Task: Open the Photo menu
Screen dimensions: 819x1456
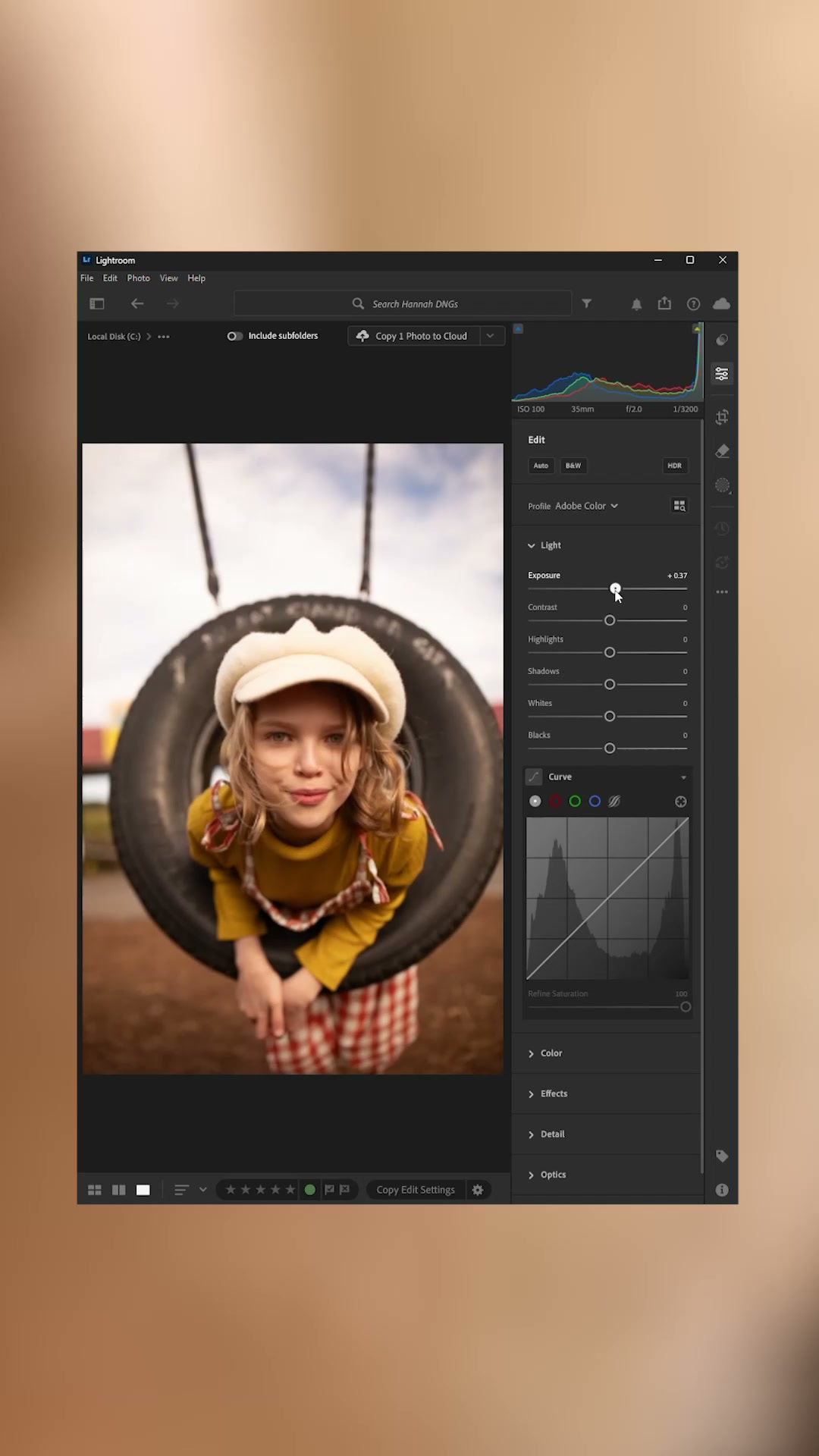Action: pyautogui.click(x=139, y=278)
